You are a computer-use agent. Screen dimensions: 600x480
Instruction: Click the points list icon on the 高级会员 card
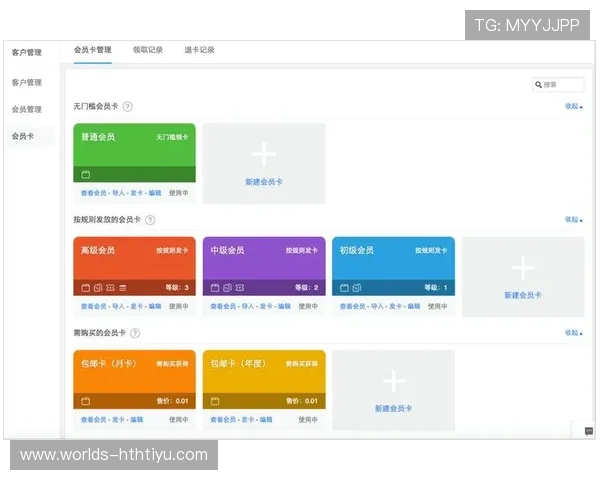click(122, 288)
